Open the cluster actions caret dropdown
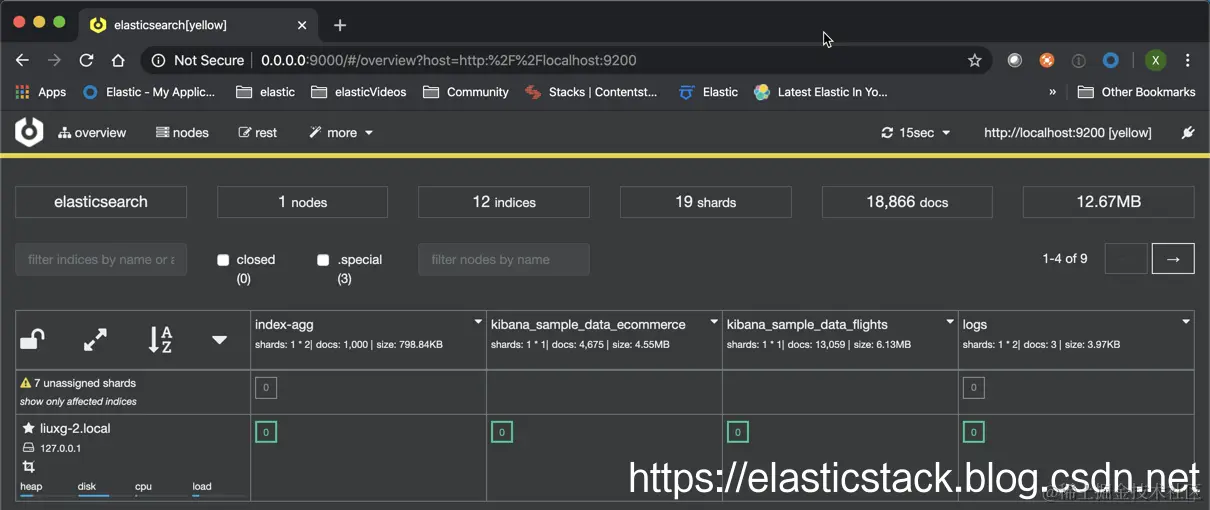This screenshot has width=1210, height=510. tap(220, 340)
